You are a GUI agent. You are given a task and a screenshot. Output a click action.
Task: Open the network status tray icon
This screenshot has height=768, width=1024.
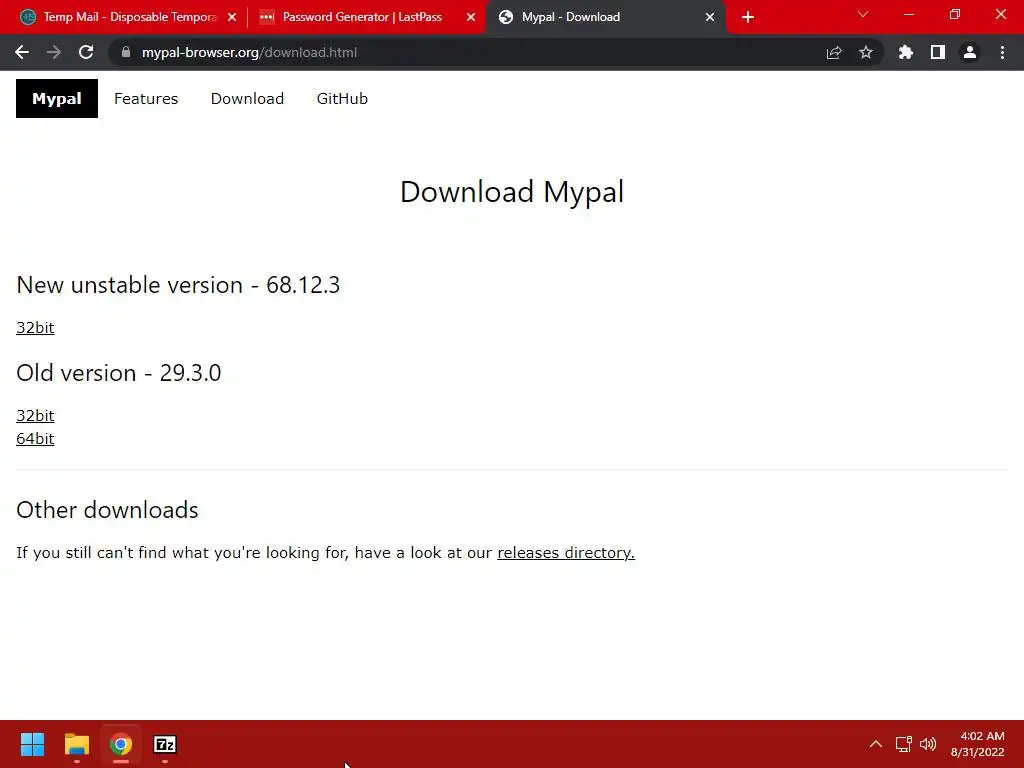pyautogui.click(x=903, y=744)
